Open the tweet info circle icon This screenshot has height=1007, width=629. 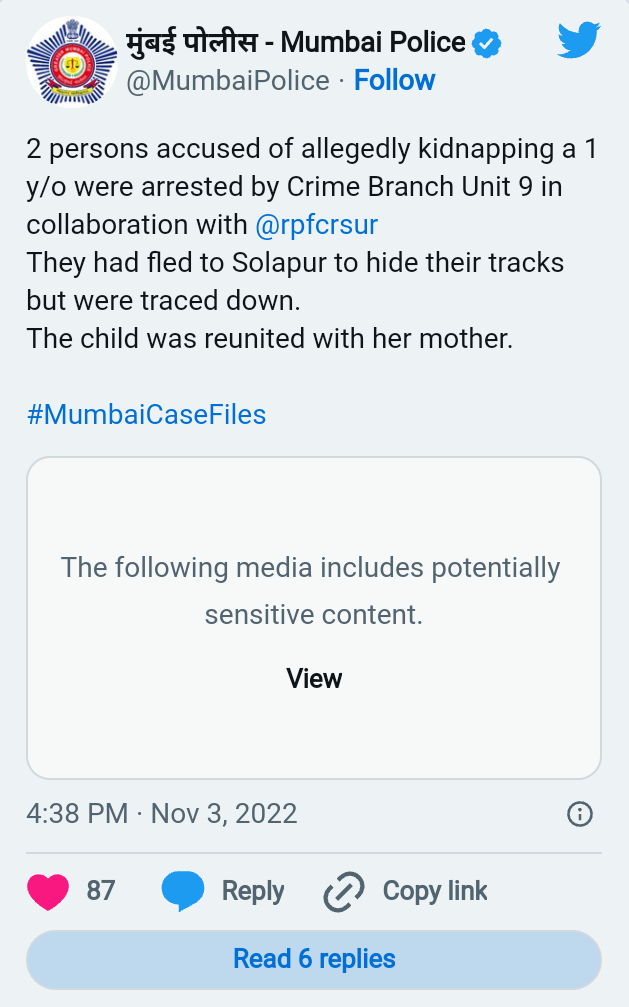[x=580, y=814]
